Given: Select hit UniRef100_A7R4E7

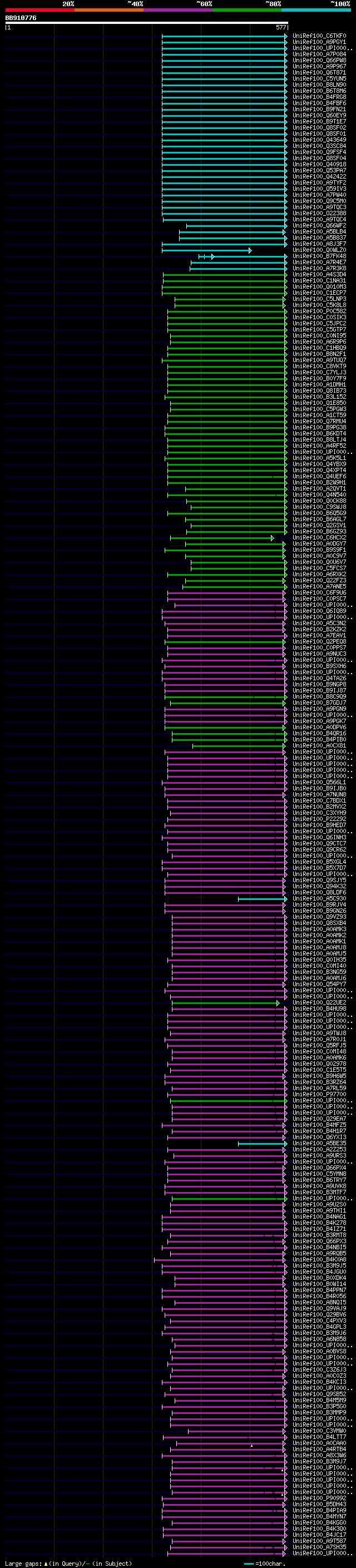Looking at the screenshot, I should tap(319, 263).
